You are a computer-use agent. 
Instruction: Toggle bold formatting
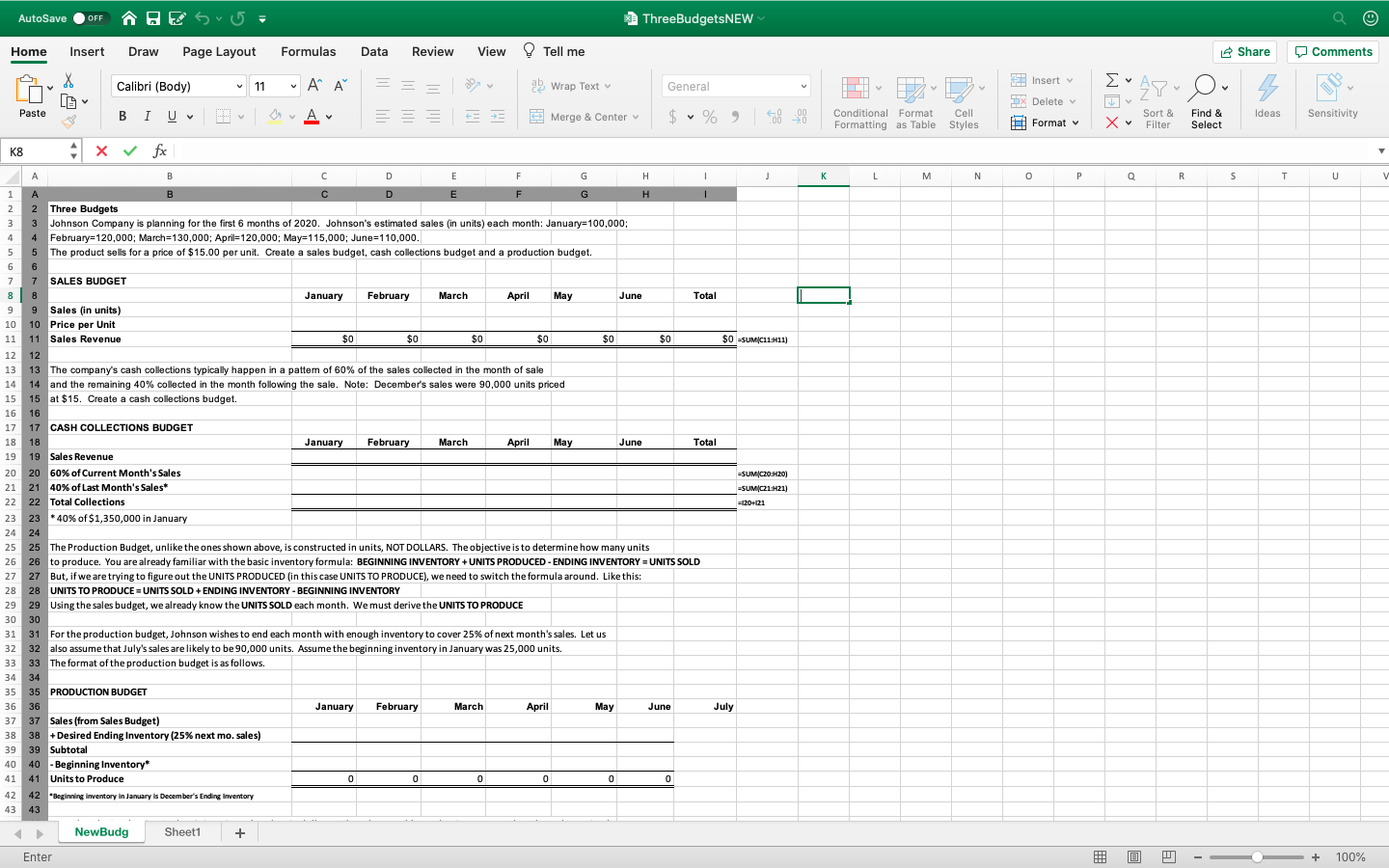122,116
